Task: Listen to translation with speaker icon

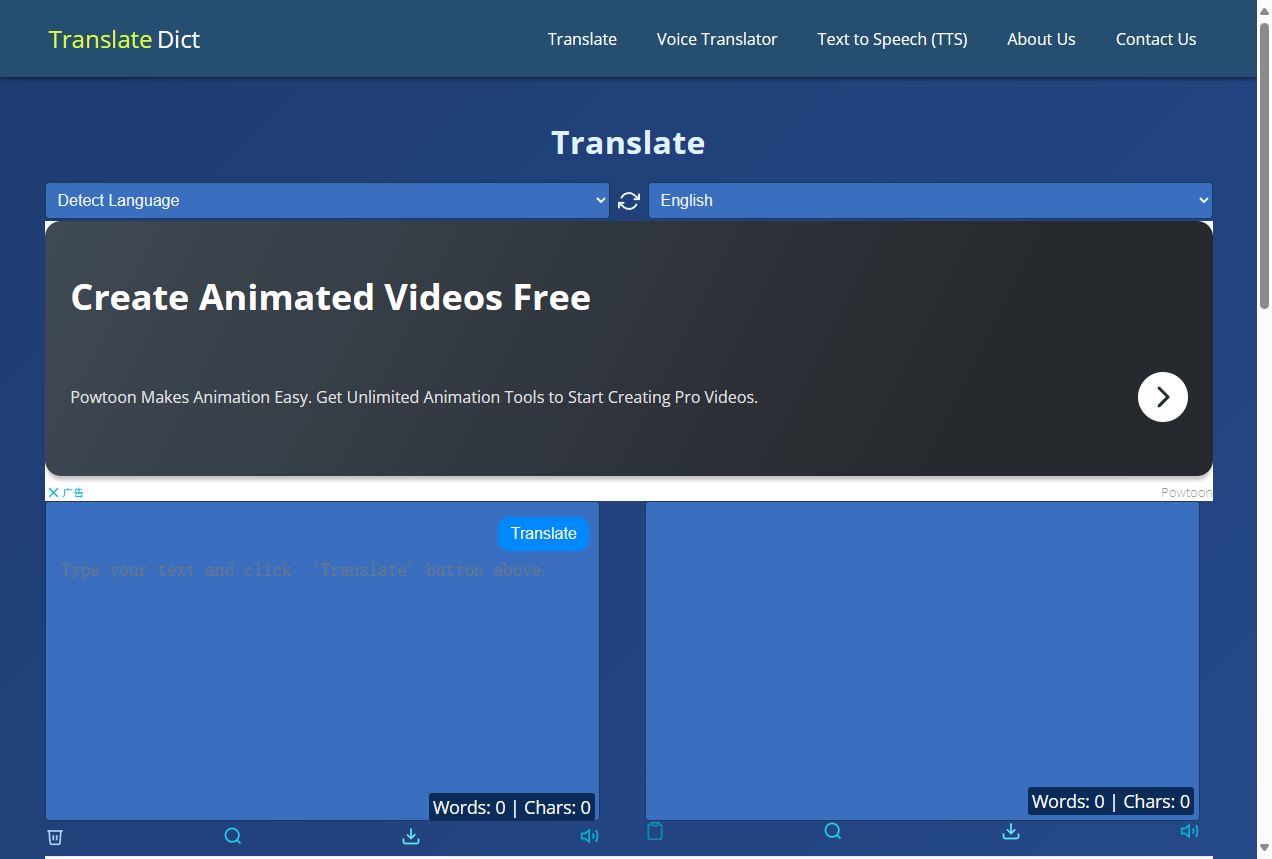Action: pyautogui.click(x=1189, y=831)
